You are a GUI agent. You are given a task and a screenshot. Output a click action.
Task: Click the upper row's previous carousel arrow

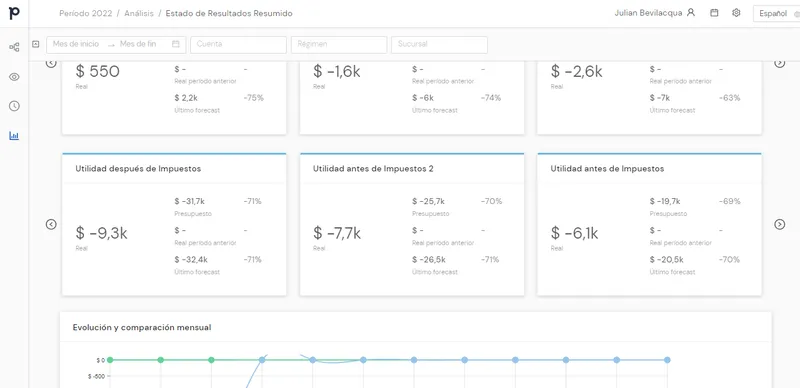51,63
